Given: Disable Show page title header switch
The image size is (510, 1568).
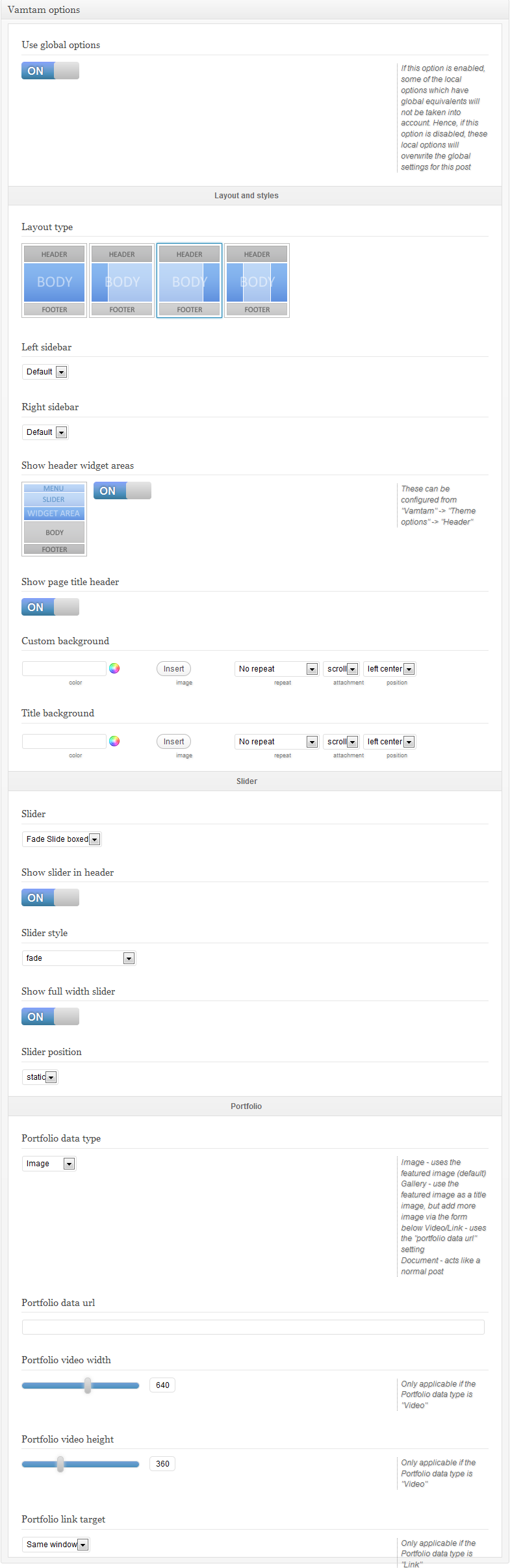Looking at the screenshot, I should 50,607.
